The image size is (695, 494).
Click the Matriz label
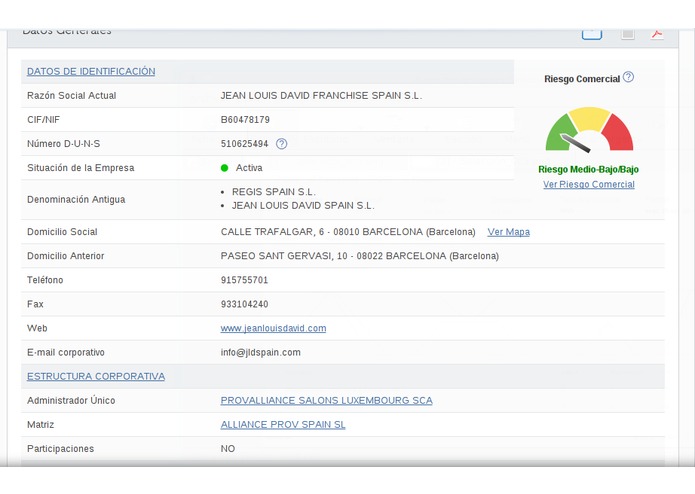[x=40, y=424]
